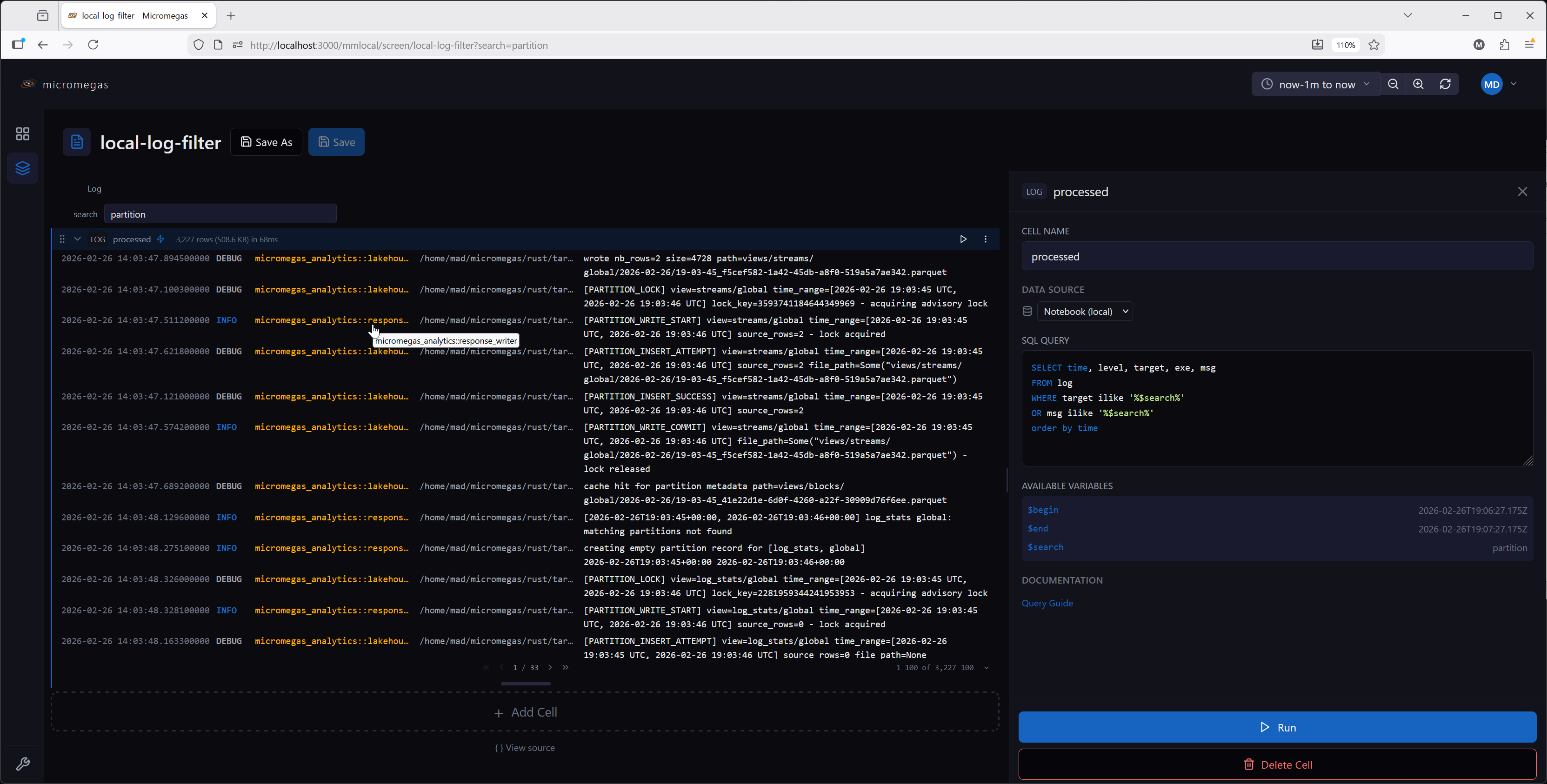Collapse the processed cell with its chevron

78,239
